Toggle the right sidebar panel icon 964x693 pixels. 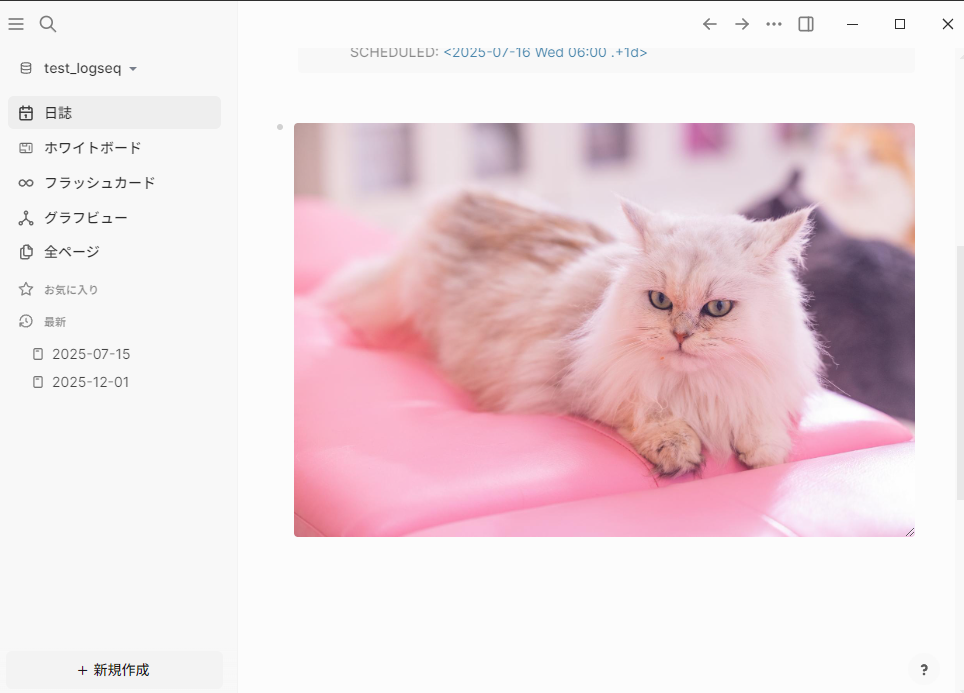(806, 24)
